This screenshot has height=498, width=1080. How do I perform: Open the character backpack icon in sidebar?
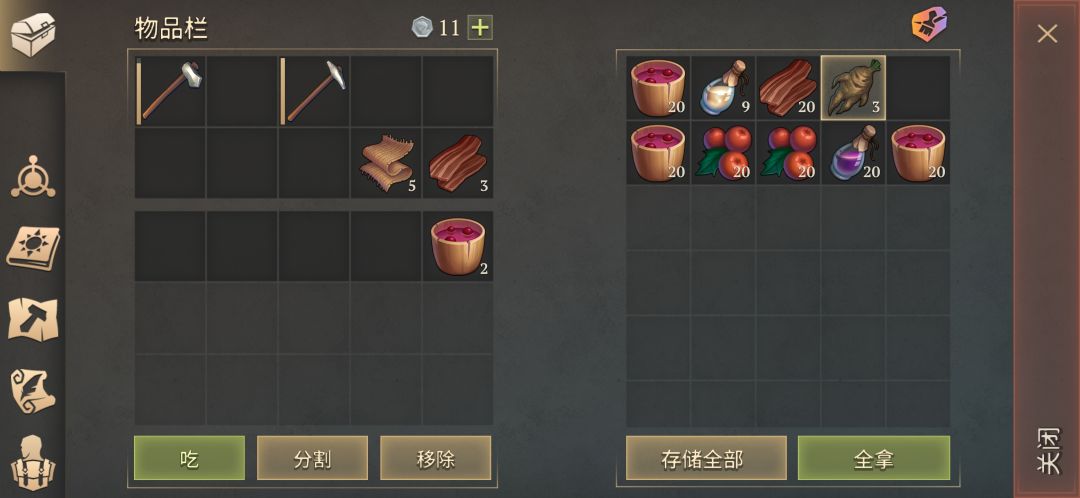(x=32, y=461)
